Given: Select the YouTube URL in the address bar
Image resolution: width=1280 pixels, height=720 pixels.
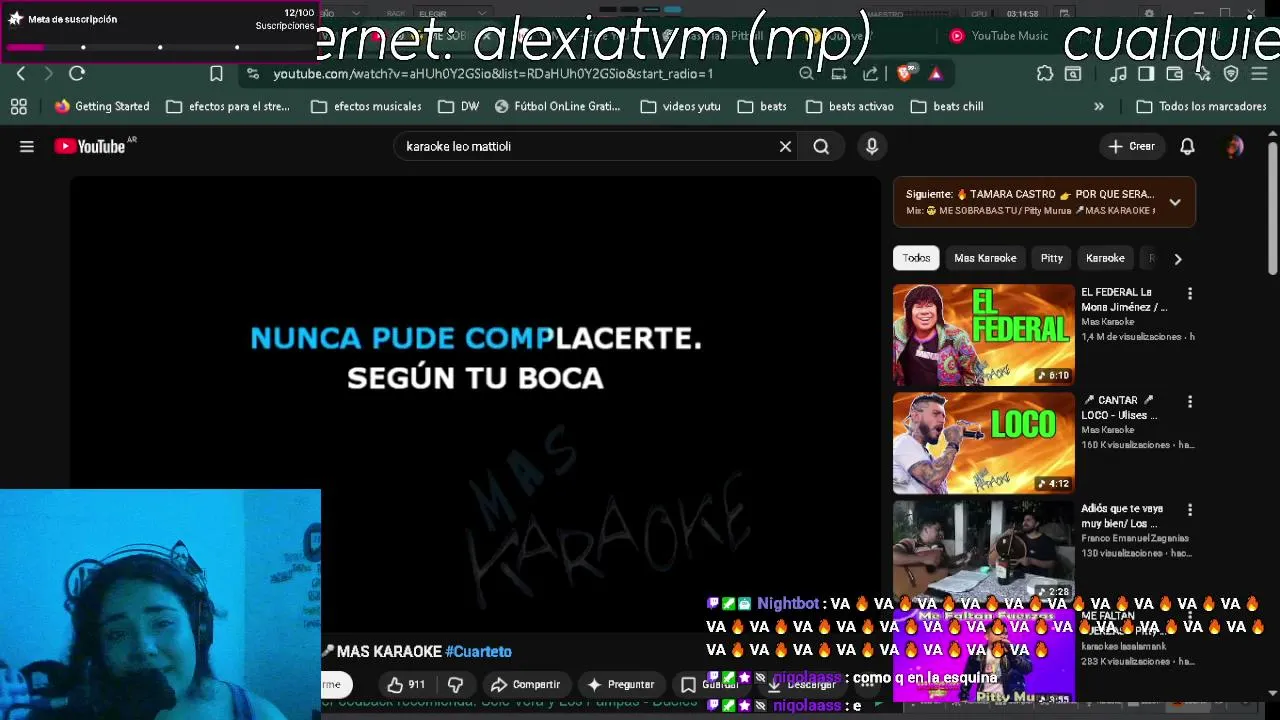Looking at the screenshot, I should pyautogui.click(x=493, y=74).
